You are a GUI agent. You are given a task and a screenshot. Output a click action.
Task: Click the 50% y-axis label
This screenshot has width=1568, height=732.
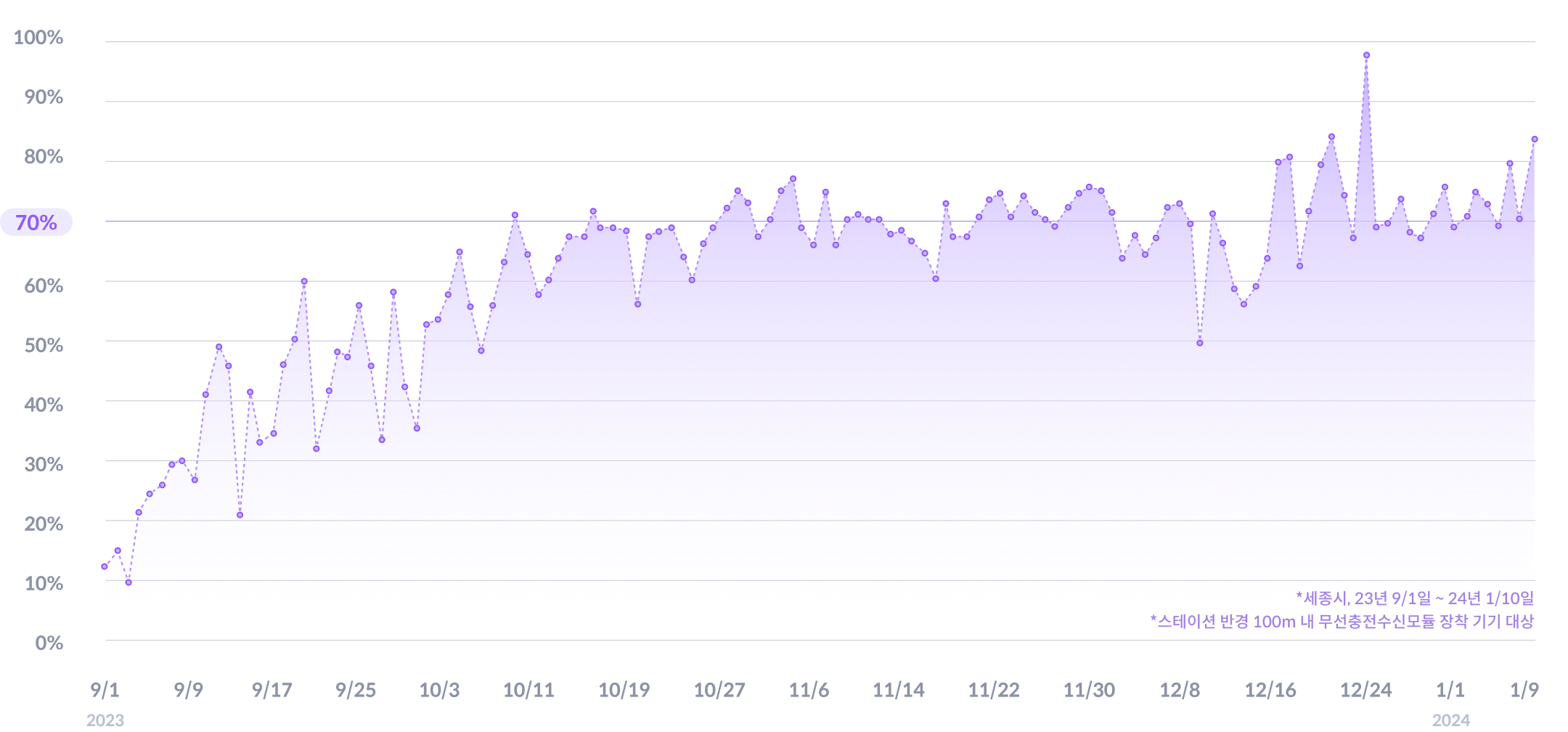44,346
